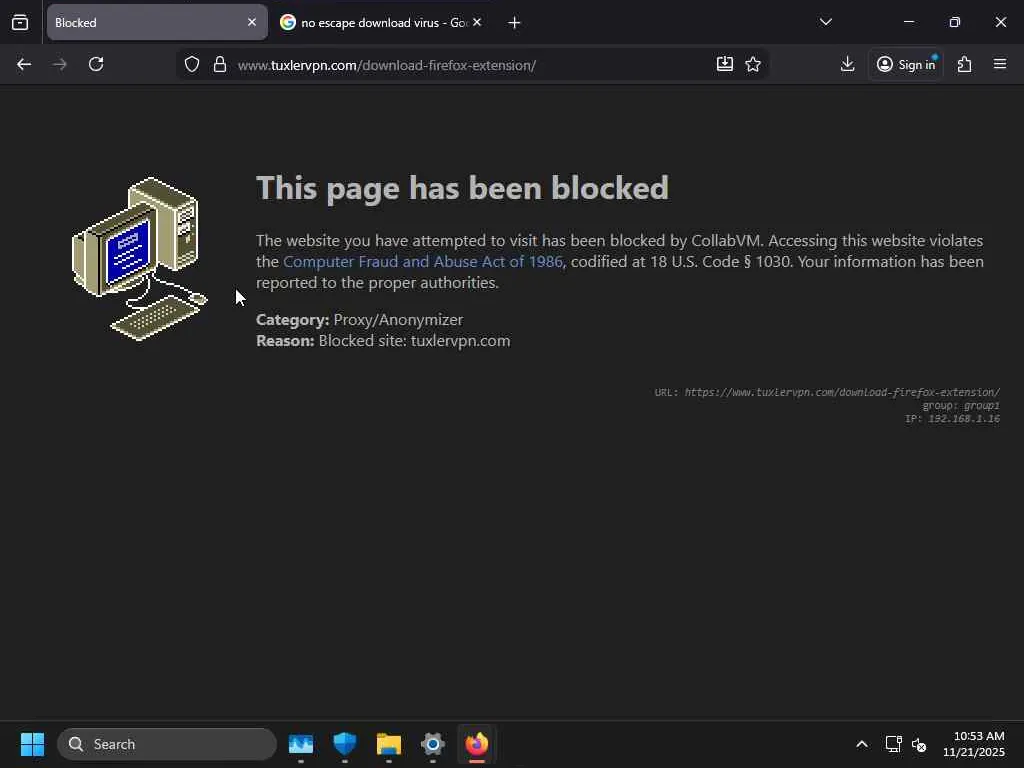The image size is (1024, 768).
Task: Click the blocked URL debug line
Action: [x=827, y=392]
